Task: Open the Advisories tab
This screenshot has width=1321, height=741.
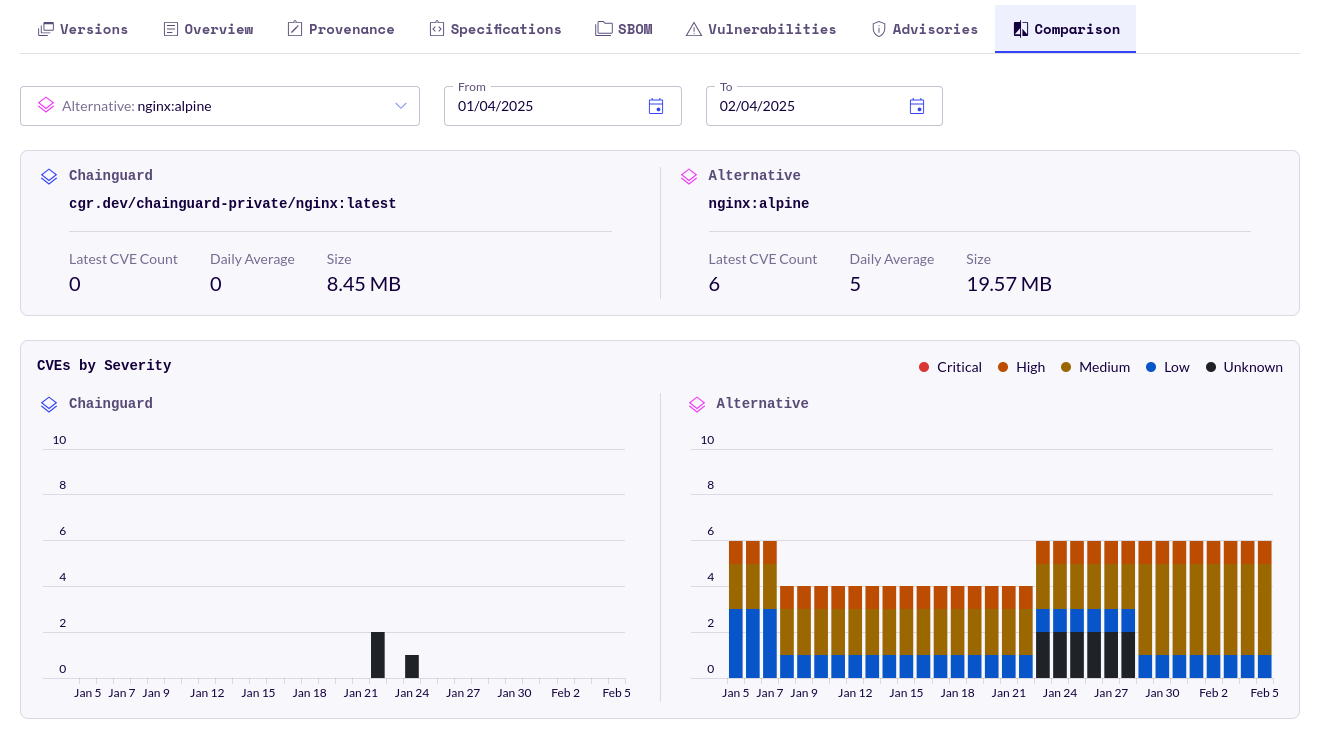Action: tap(925, 28)
